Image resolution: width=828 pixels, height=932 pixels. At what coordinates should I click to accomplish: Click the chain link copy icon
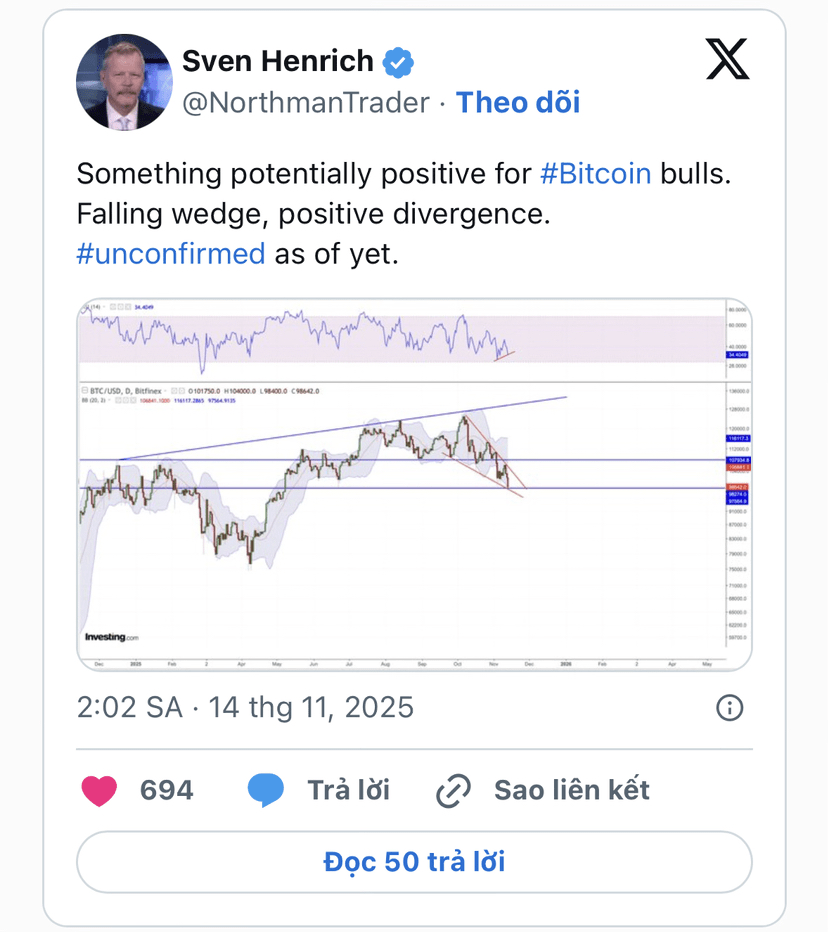tap(454, 791)
